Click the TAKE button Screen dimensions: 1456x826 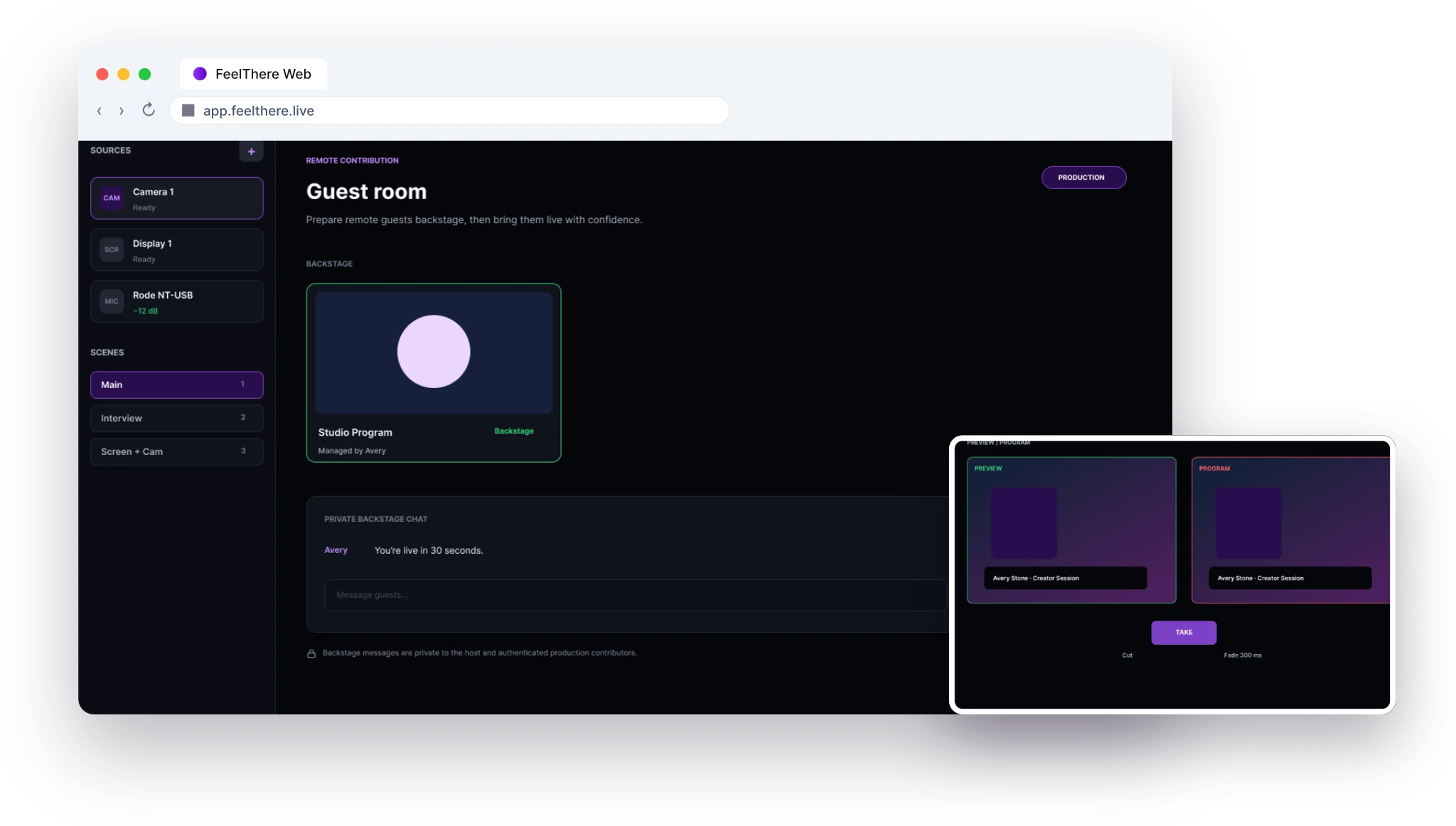tap(1184, 633)
